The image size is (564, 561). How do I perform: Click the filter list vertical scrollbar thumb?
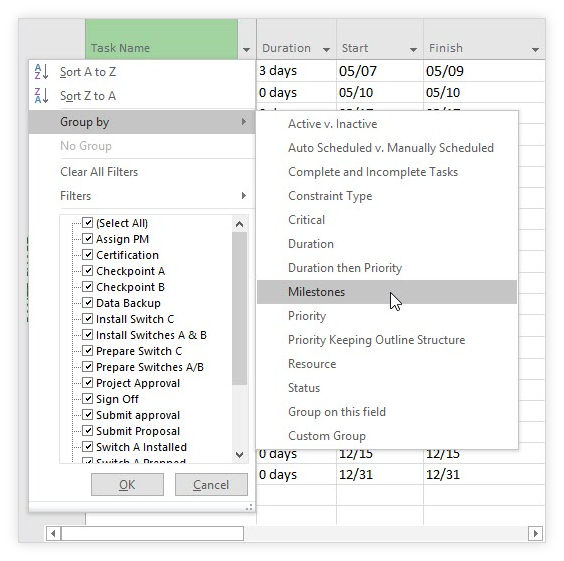[240, 309]
